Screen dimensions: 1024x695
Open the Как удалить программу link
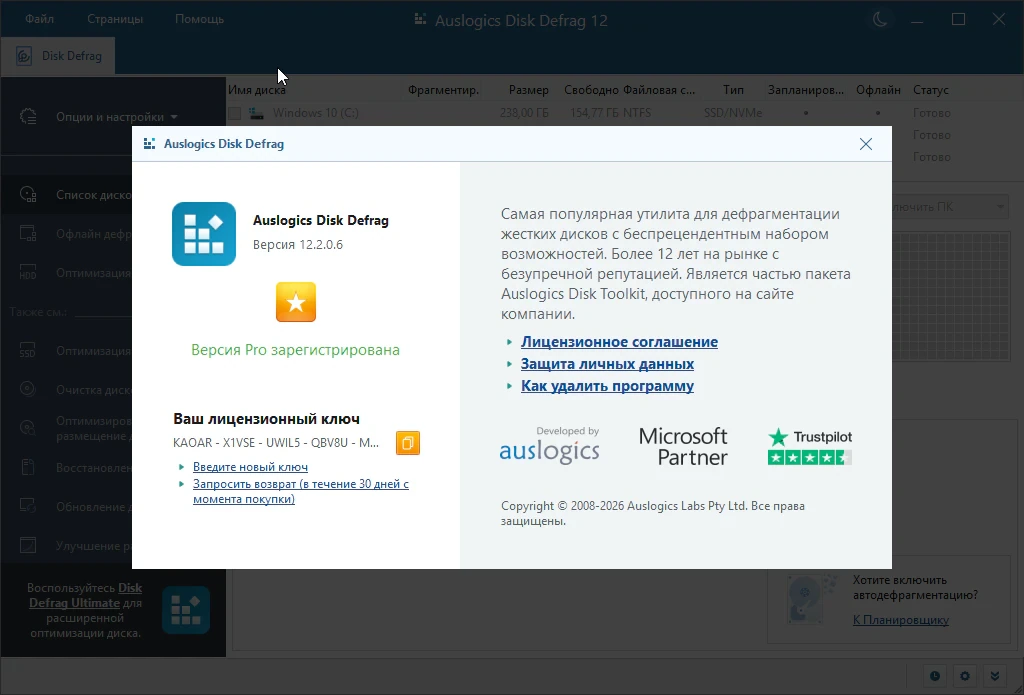click(607, 386)
